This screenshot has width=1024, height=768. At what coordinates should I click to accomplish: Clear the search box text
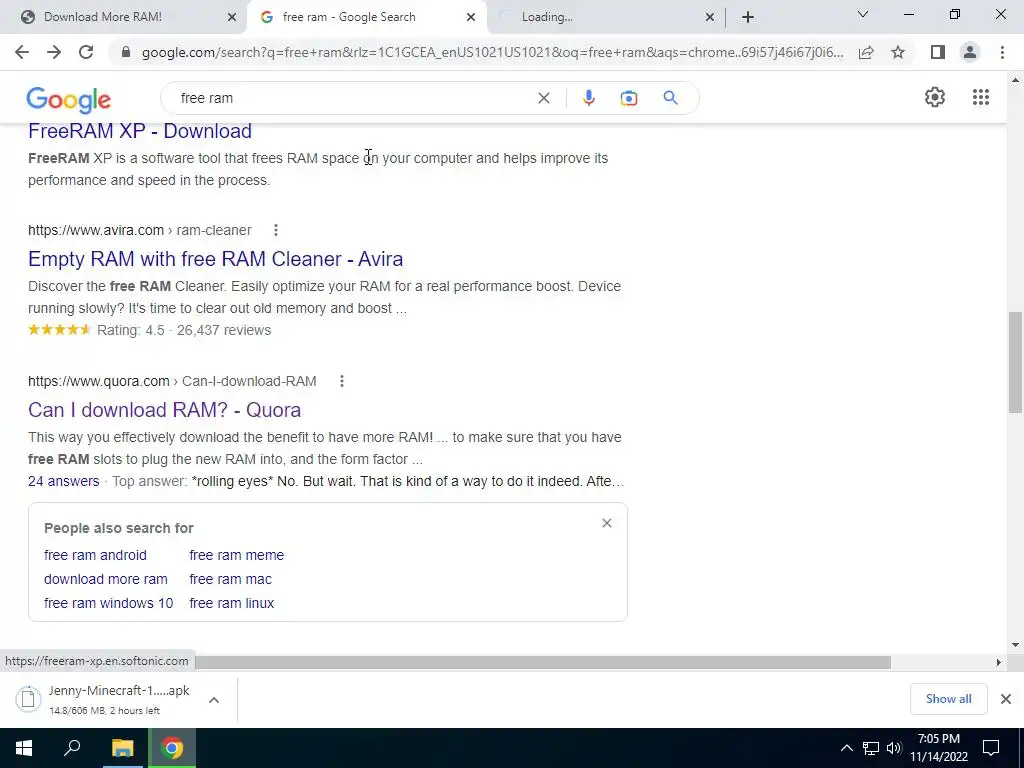543,98
